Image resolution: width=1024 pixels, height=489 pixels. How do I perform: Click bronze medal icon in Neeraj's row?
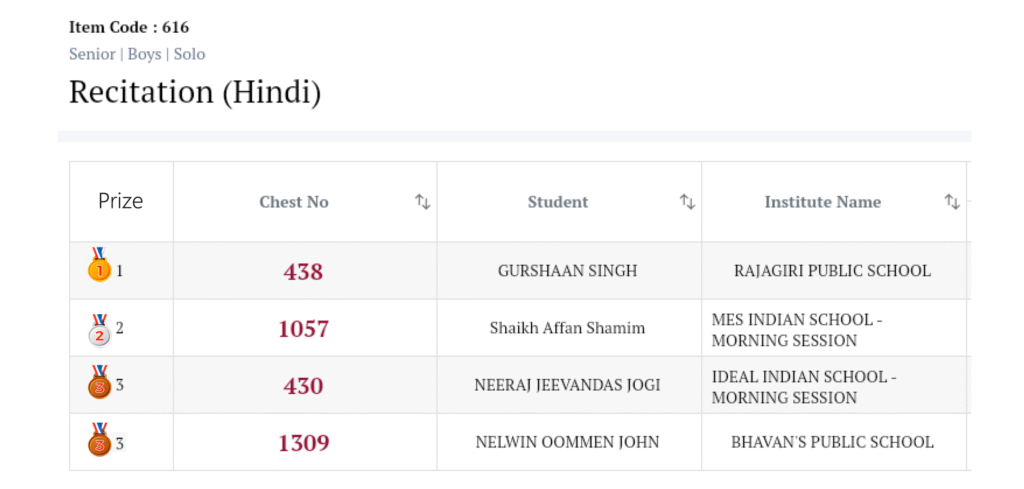pos(99,383)
